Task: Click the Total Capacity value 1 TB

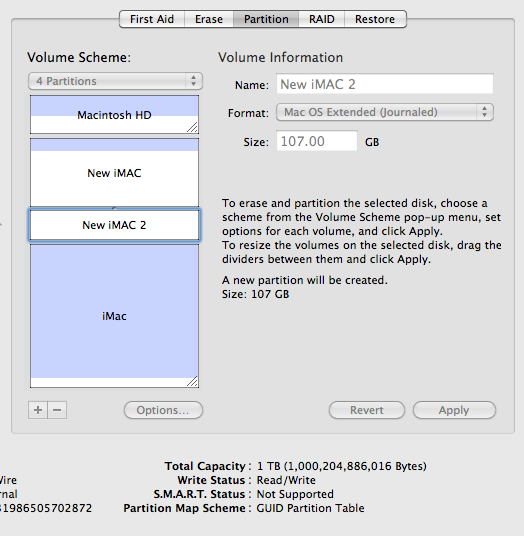Action: click(x=341, y=466)
